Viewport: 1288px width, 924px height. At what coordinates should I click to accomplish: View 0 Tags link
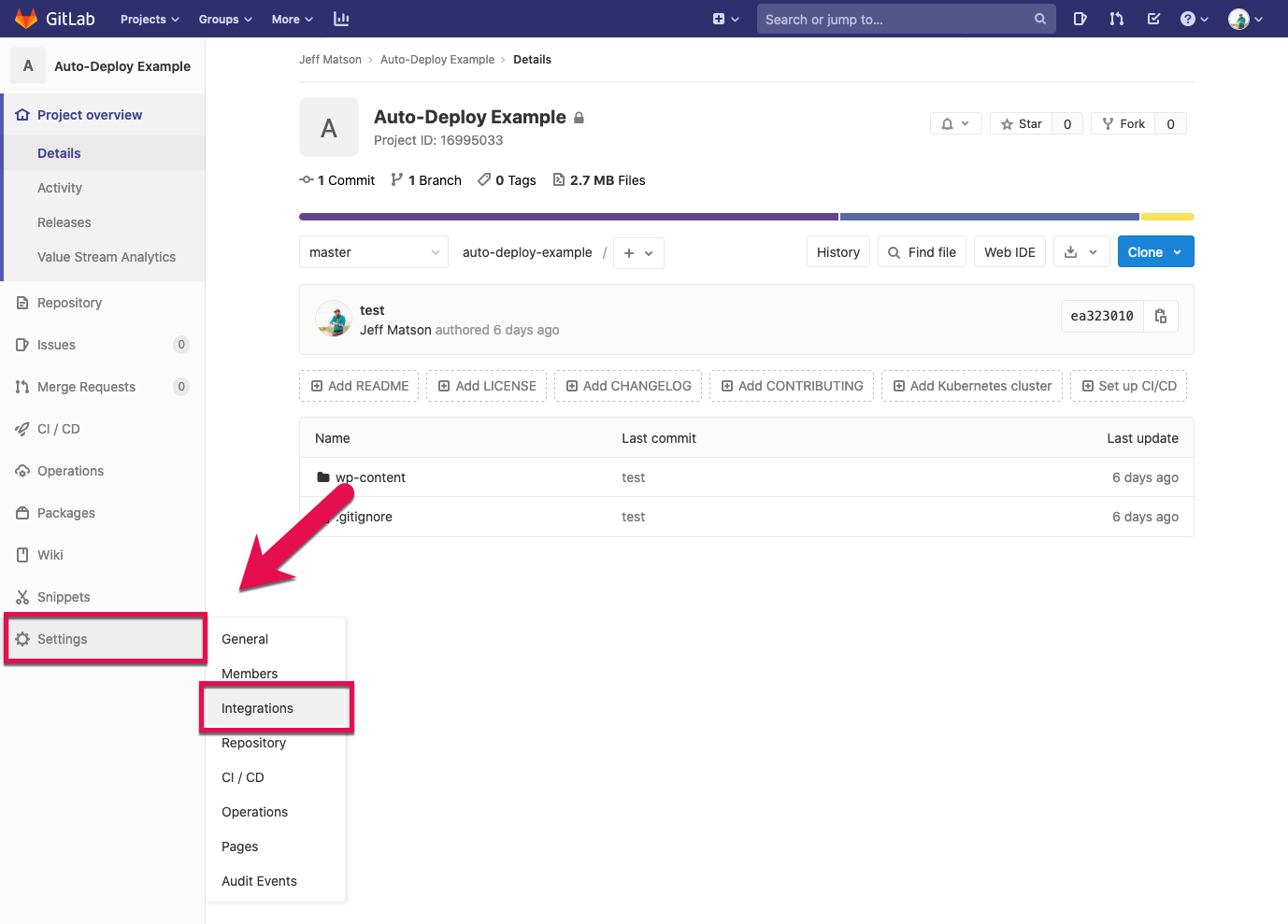click(x=507, y=180)
